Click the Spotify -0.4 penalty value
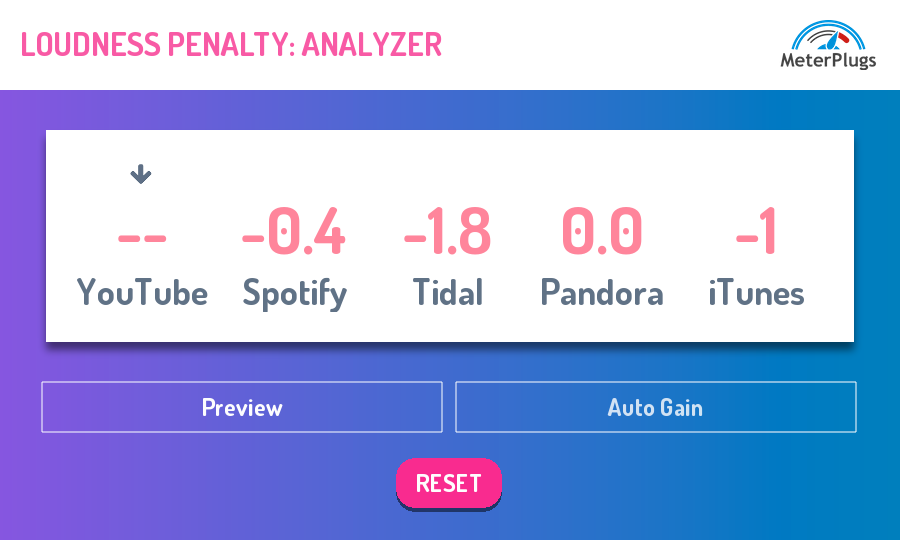Image resolution: width=900 pixels, height=540 pixels. point(294,232)
